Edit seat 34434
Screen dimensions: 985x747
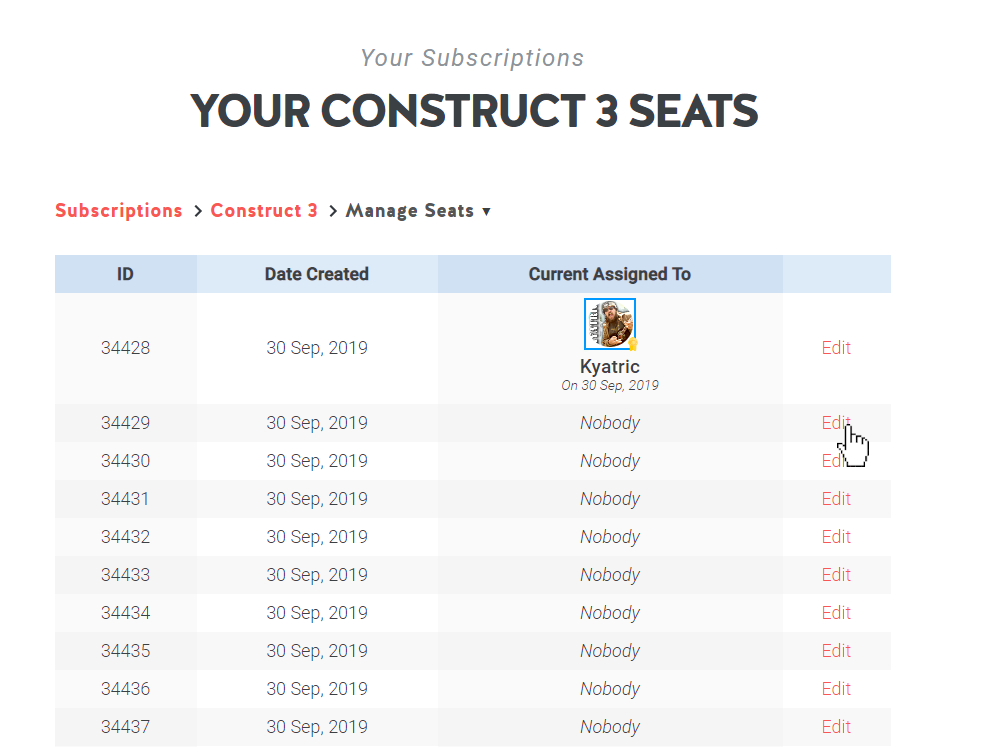(836, 613)
